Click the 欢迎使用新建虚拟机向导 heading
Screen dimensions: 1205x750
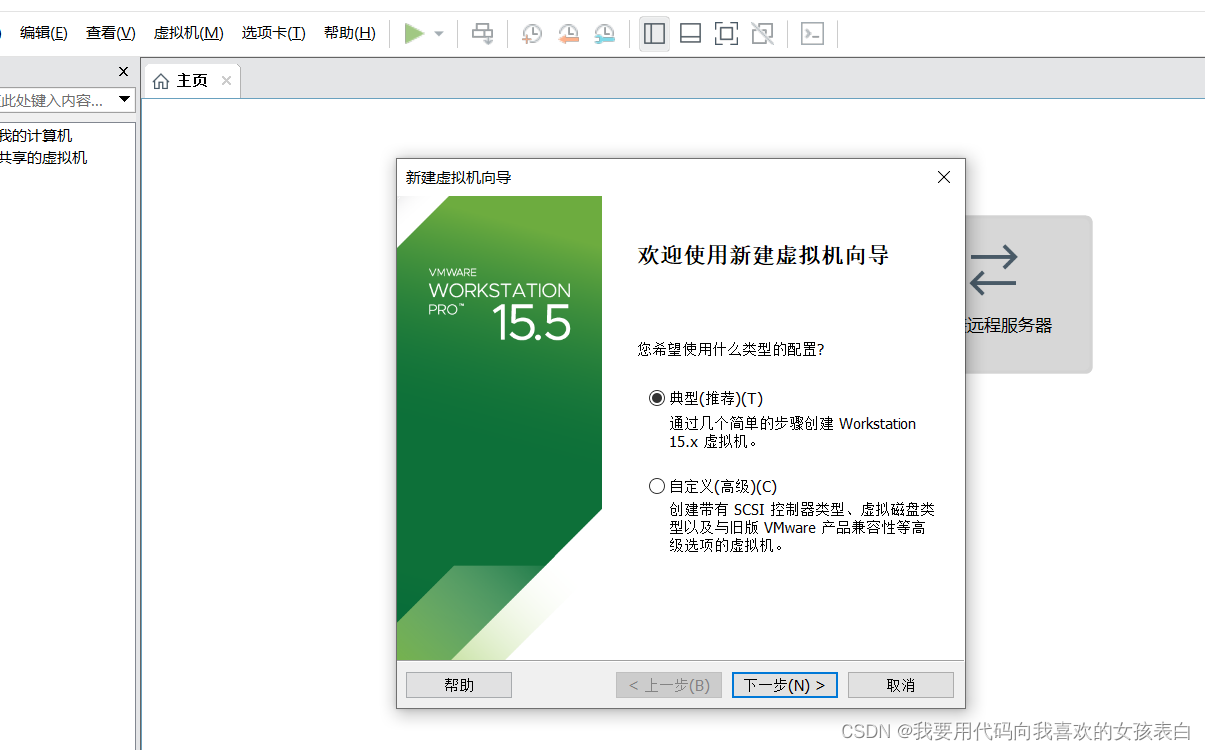click(763, 255)
